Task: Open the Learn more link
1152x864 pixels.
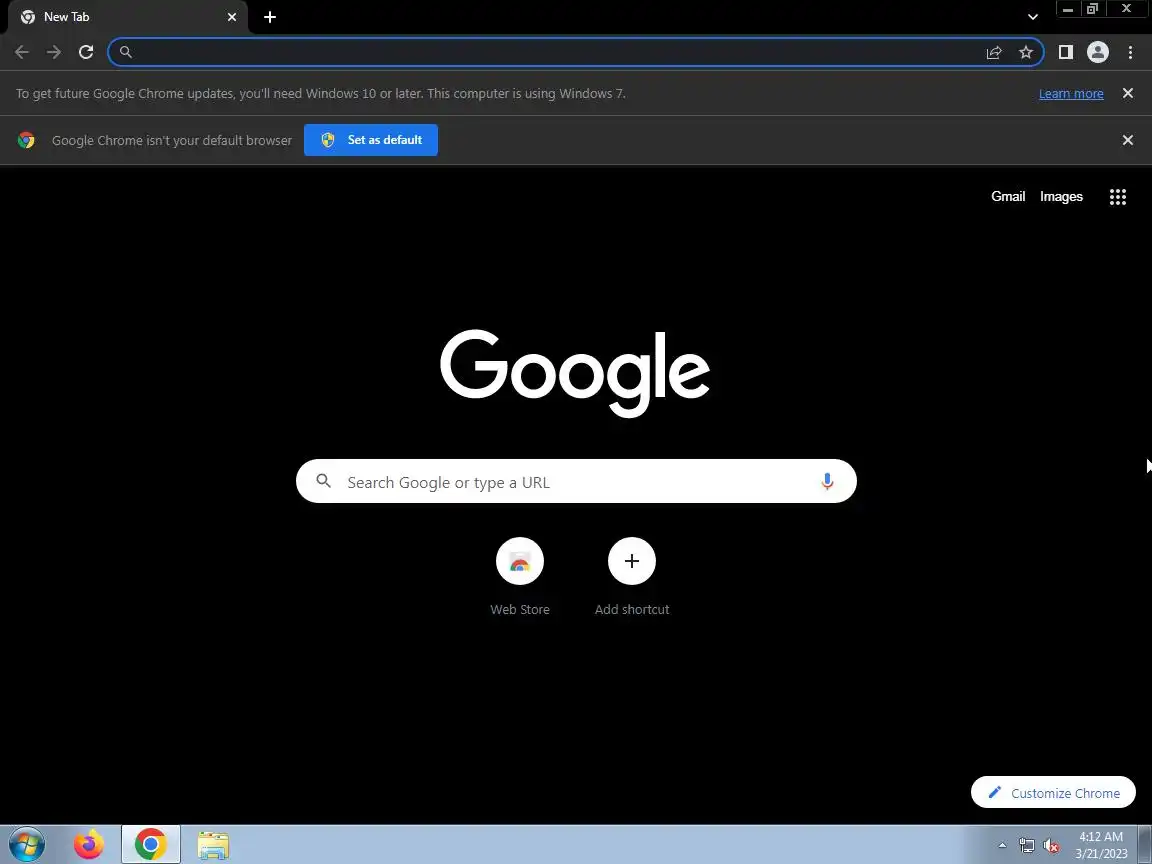Action: [1070, 93]
